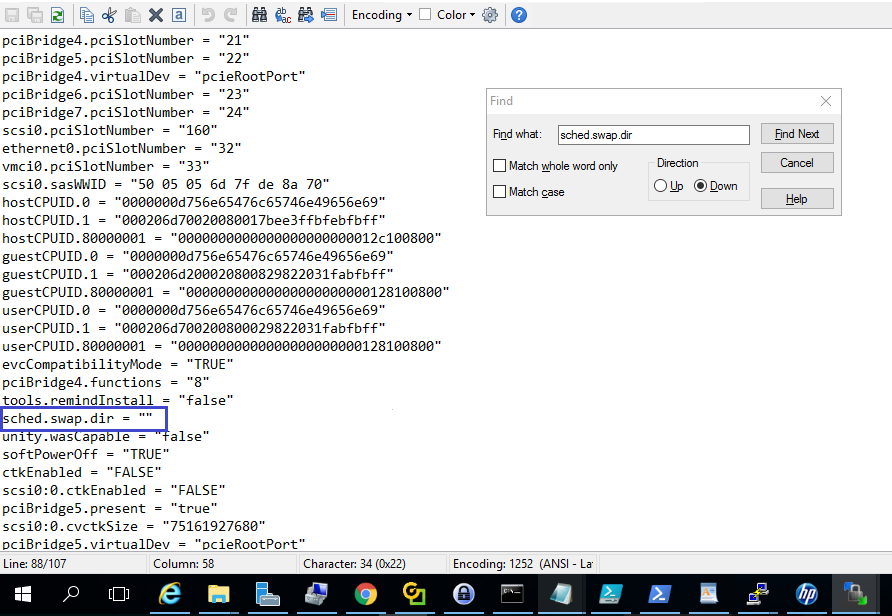The width and height of the screenshot is (892, 616).
Task: Click the Copy icon in toolbar
Action: (x=87, y=15)
